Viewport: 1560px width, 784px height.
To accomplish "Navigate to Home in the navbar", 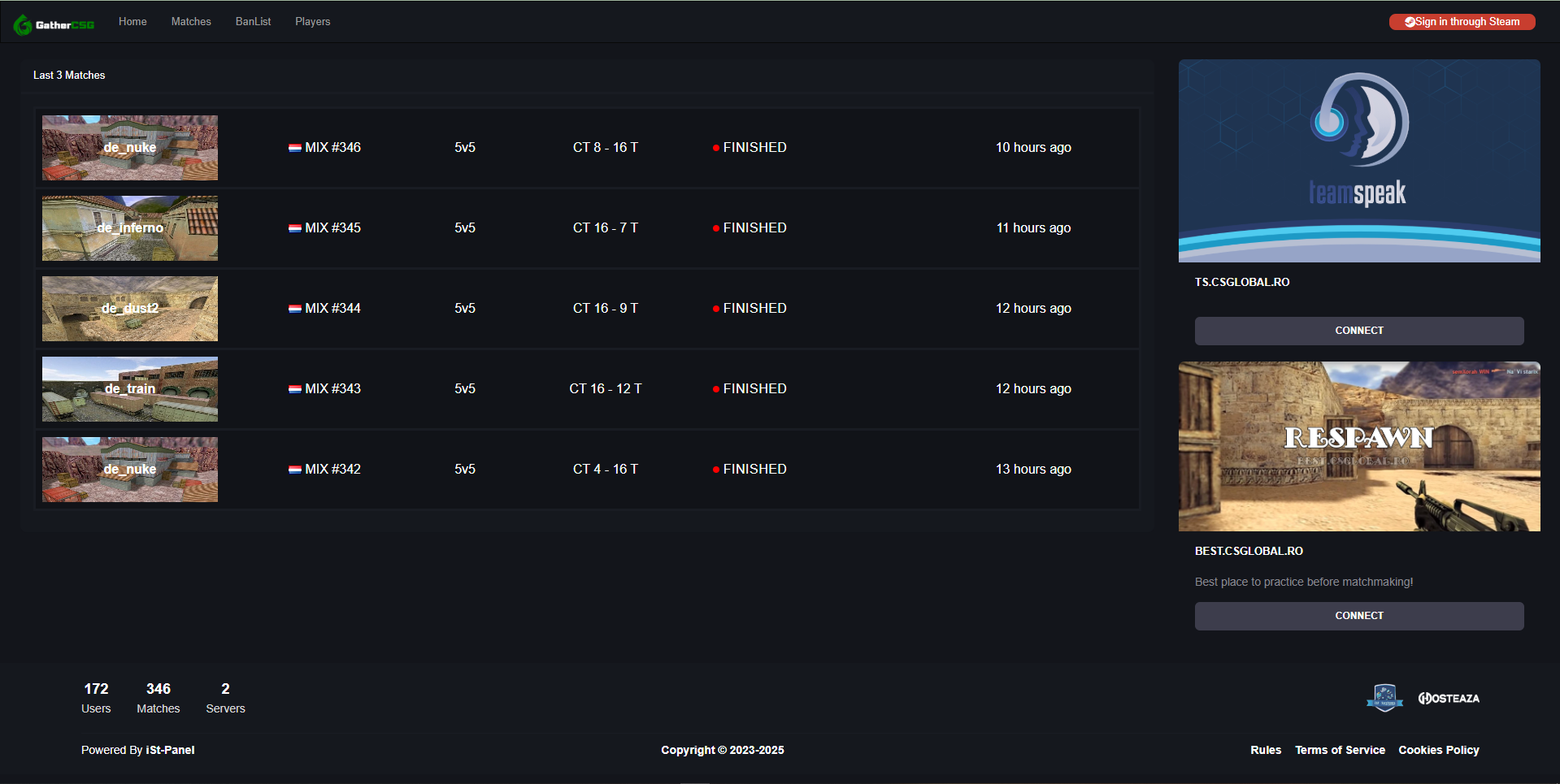I will click(133, 22).
